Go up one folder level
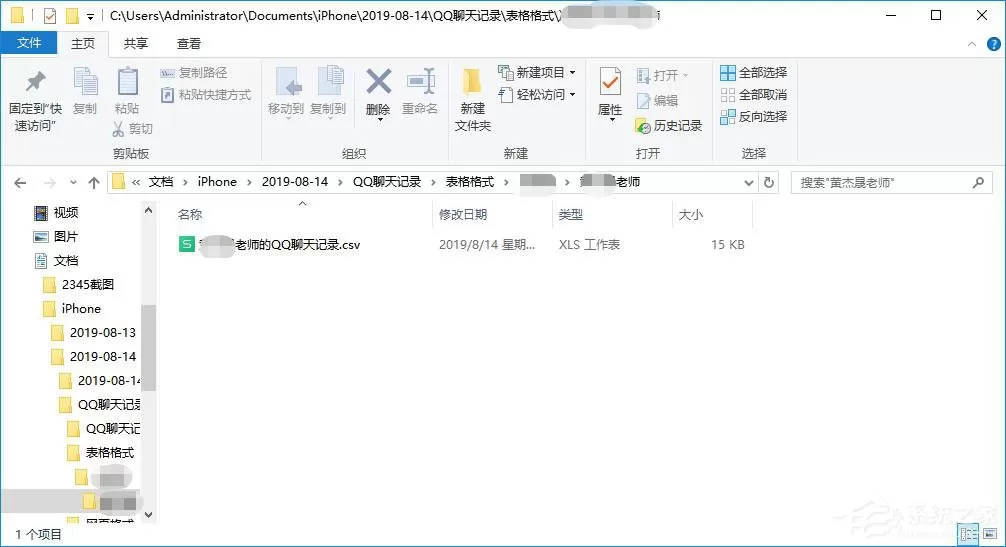1006x547 pixels. click(x=94, y=183)
